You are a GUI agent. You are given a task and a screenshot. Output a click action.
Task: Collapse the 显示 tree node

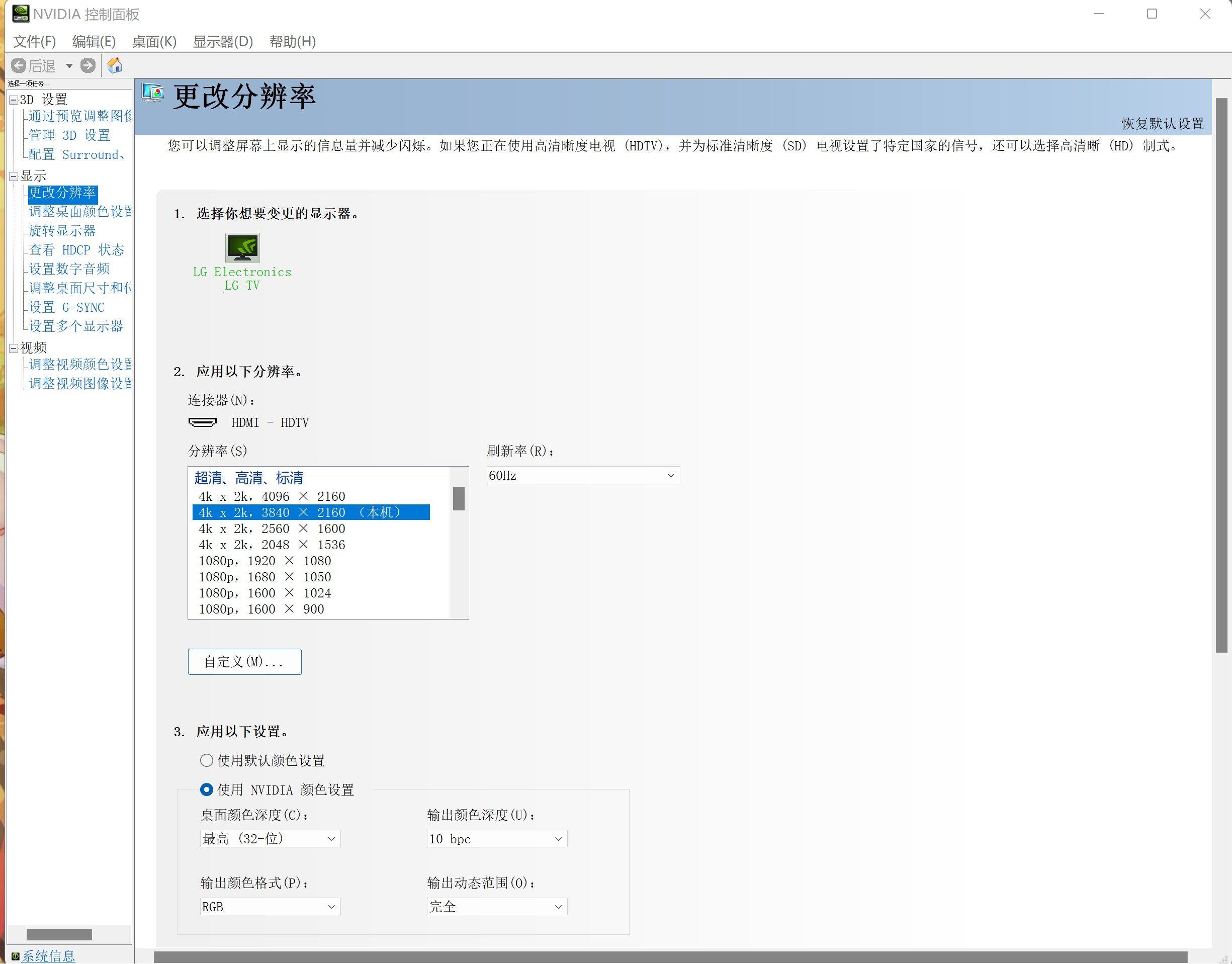point(14,177)
